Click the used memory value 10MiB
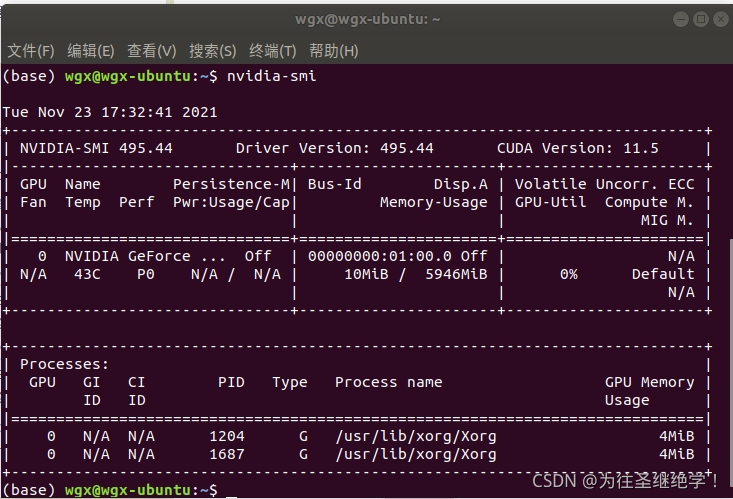The image size is (733, 499). [x=366, y=274]
